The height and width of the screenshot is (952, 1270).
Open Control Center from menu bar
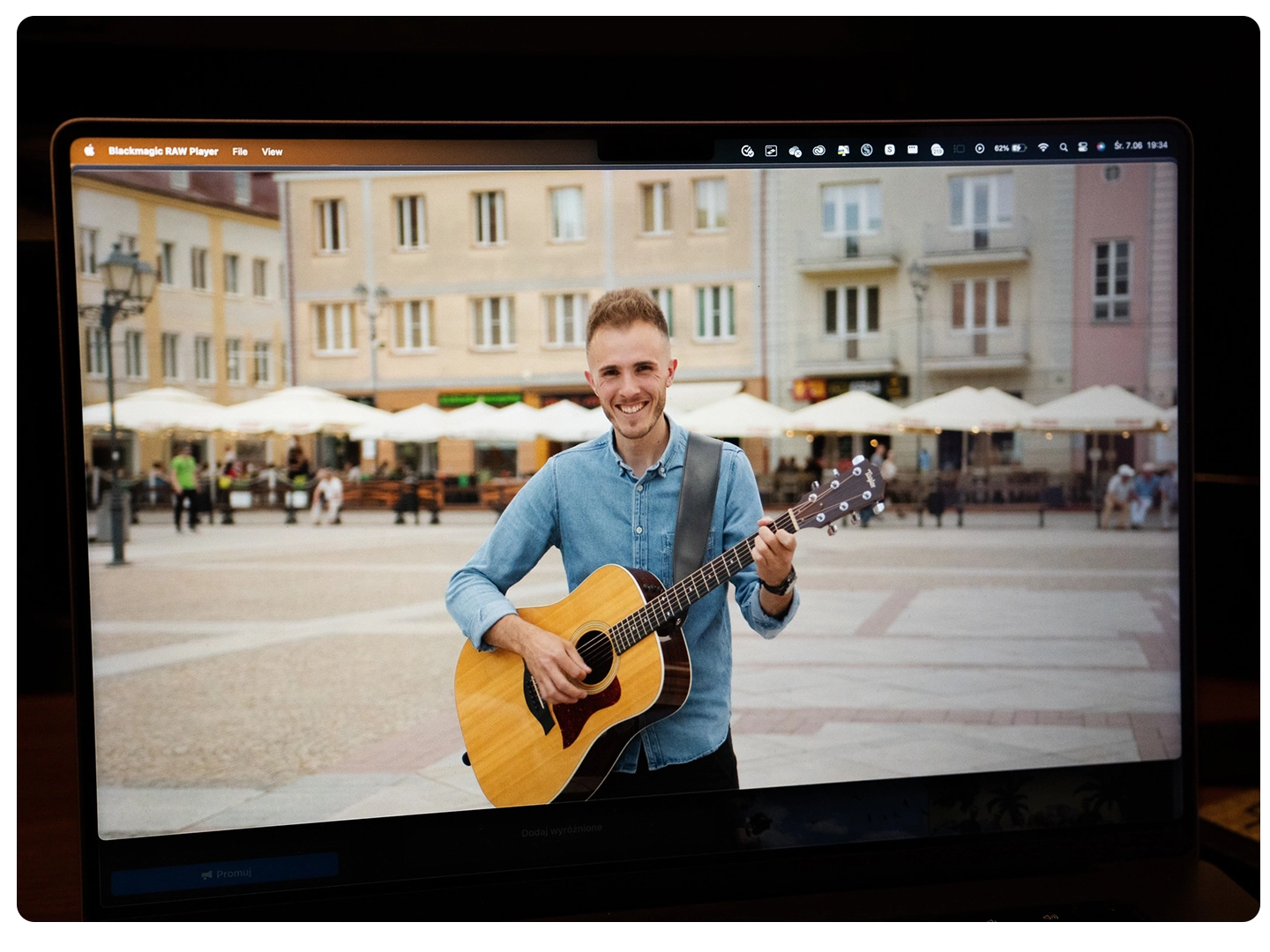(1082, 147)
